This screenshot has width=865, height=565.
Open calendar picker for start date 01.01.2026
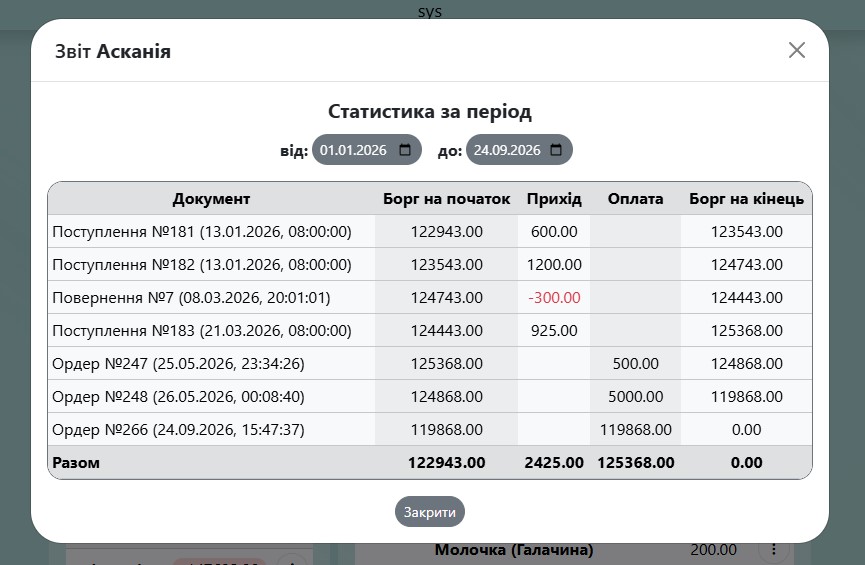[405, 150]
